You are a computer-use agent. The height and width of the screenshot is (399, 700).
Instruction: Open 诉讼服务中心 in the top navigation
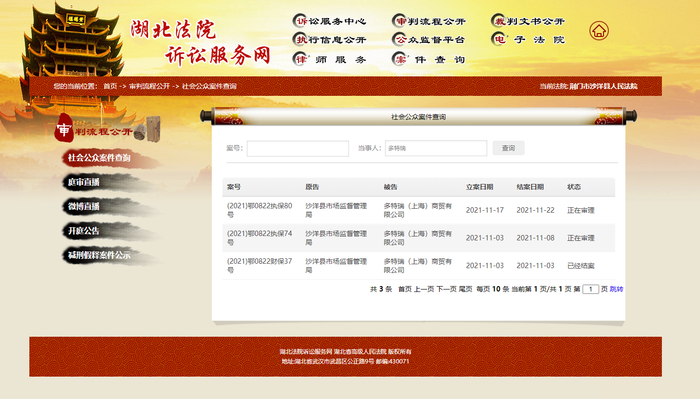pyautogui.click(x=329, y=21)
